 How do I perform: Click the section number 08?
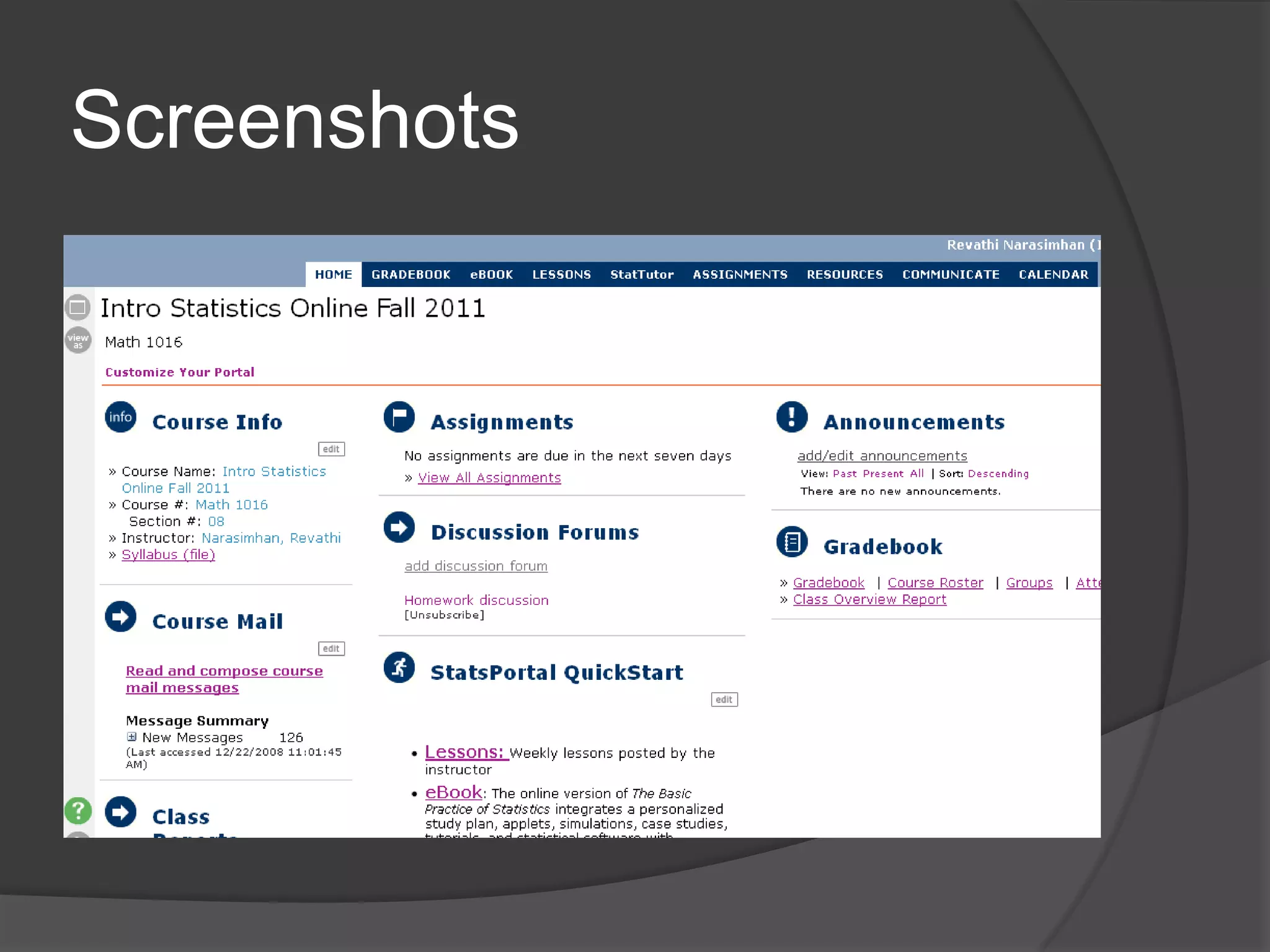(216, 521)
